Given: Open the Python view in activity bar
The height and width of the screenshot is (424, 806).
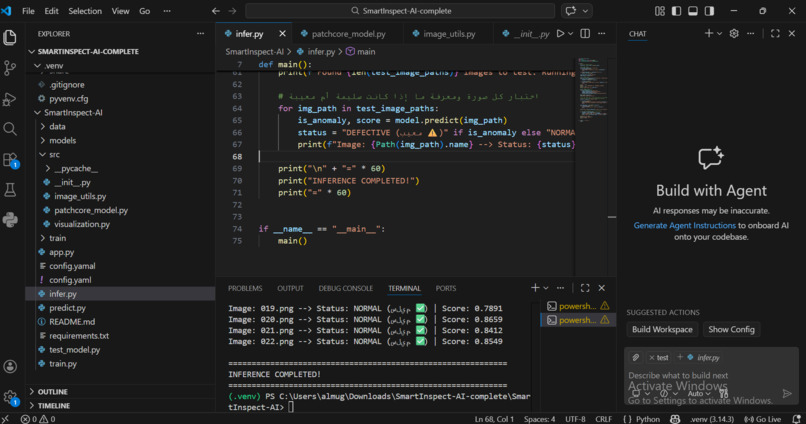Looking at the screenshot, I should (x=10, y=220).
